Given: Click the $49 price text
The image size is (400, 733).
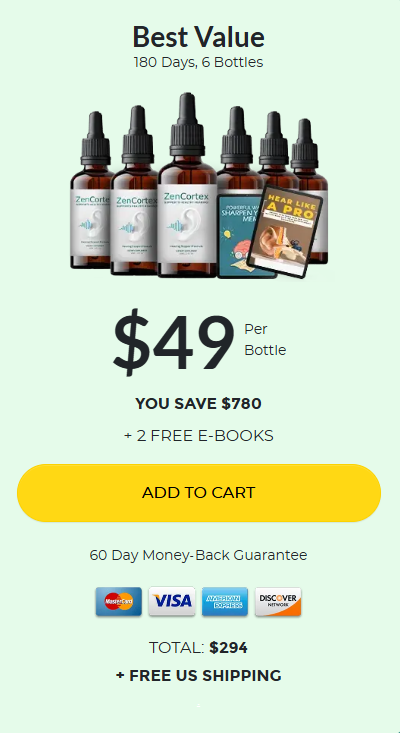Looking at the screenshot, I should (x=173, y=343).
